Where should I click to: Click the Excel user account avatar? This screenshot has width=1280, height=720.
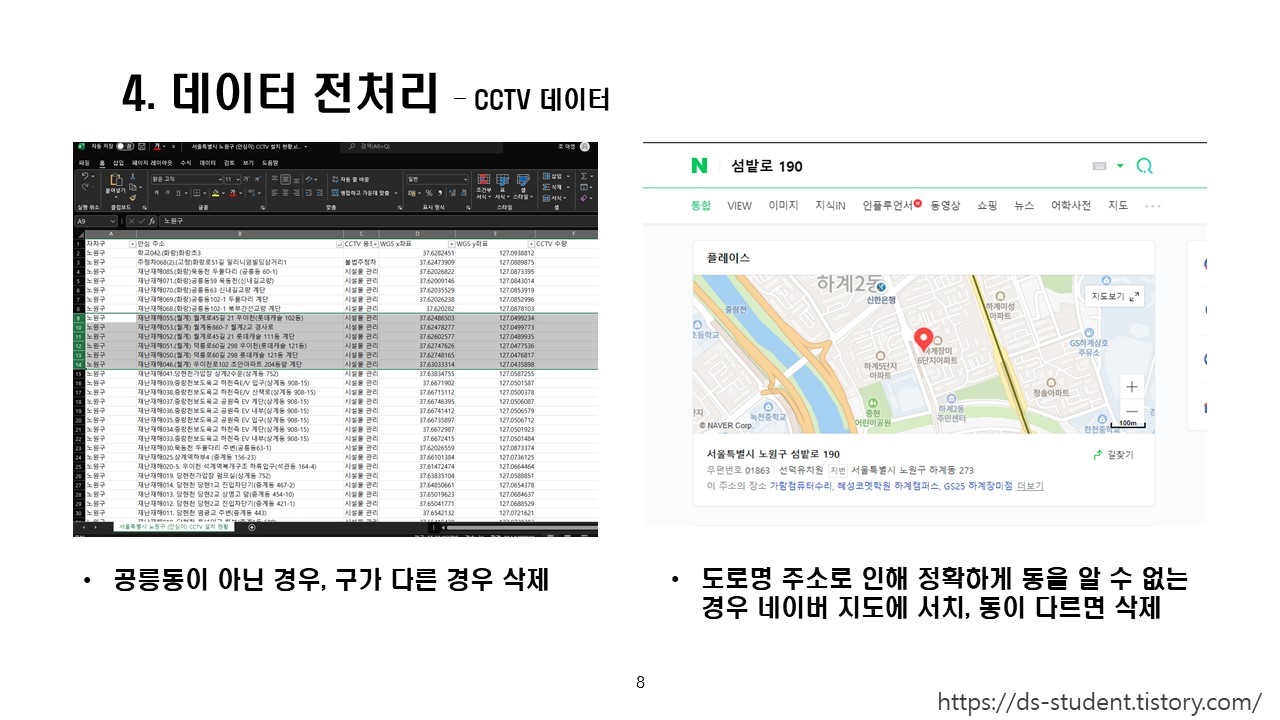(584, 147)
